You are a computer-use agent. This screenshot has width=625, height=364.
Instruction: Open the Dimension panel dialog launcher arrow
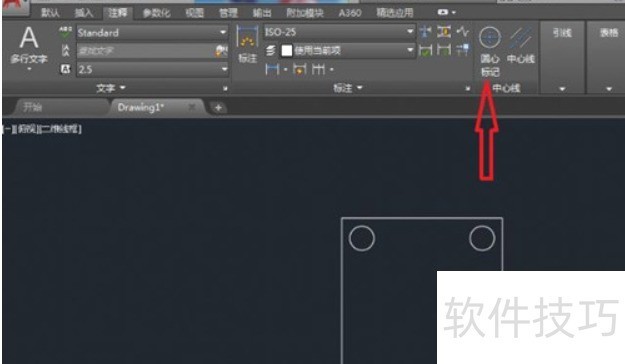click(x=468, y=88)
